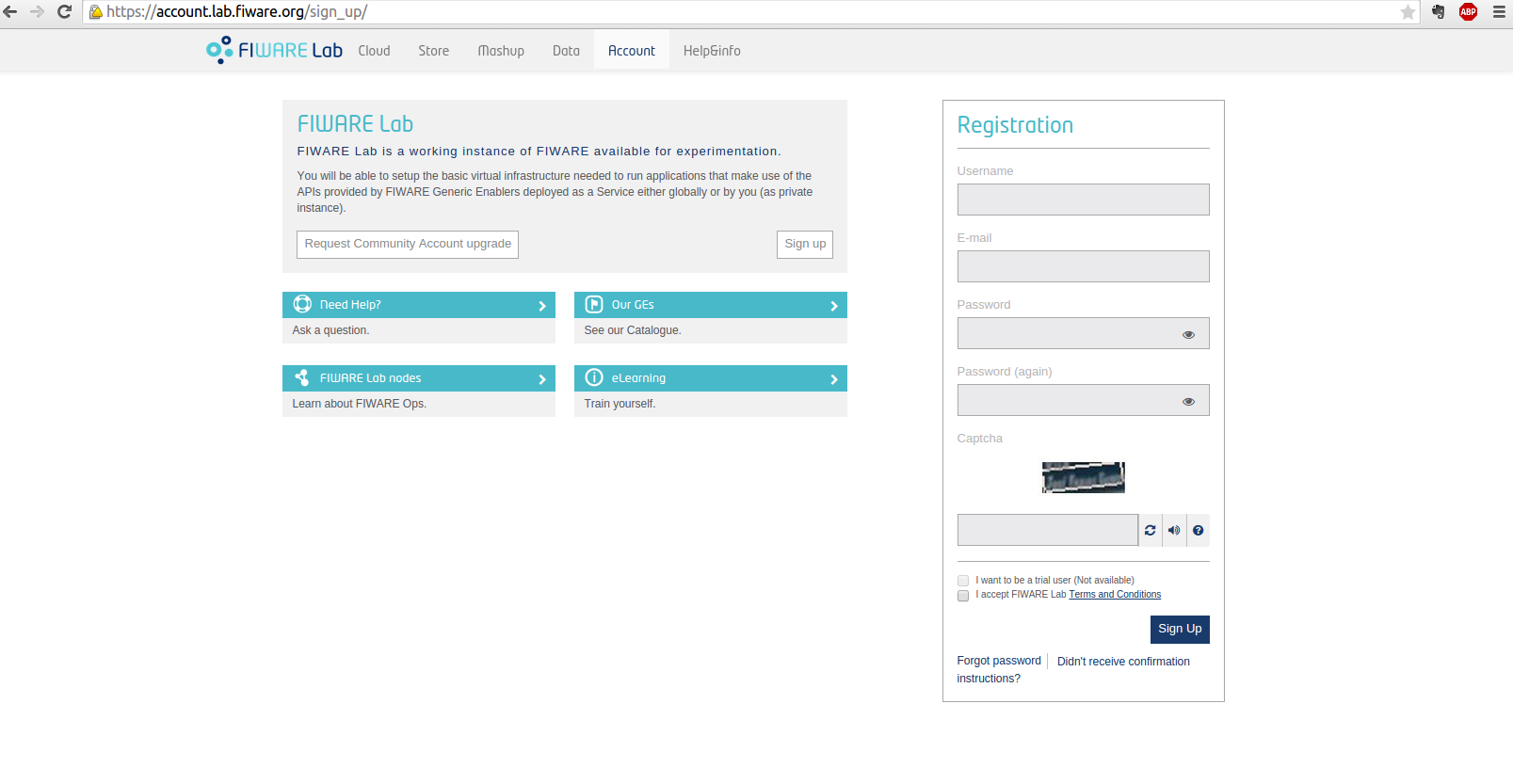Open the Adblock Plus extension icon

point(1468,12)
